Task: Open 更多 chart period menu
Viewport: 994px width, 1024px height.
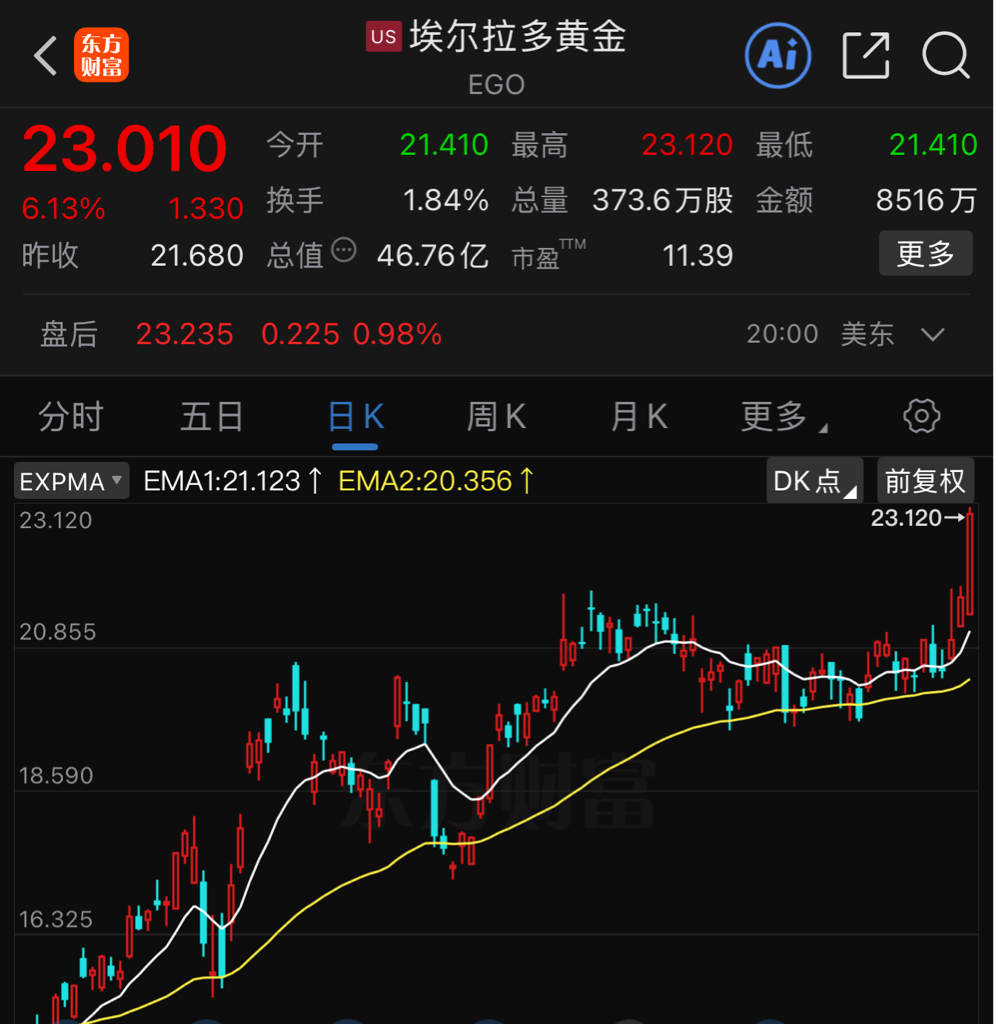Action: point(782,417)
